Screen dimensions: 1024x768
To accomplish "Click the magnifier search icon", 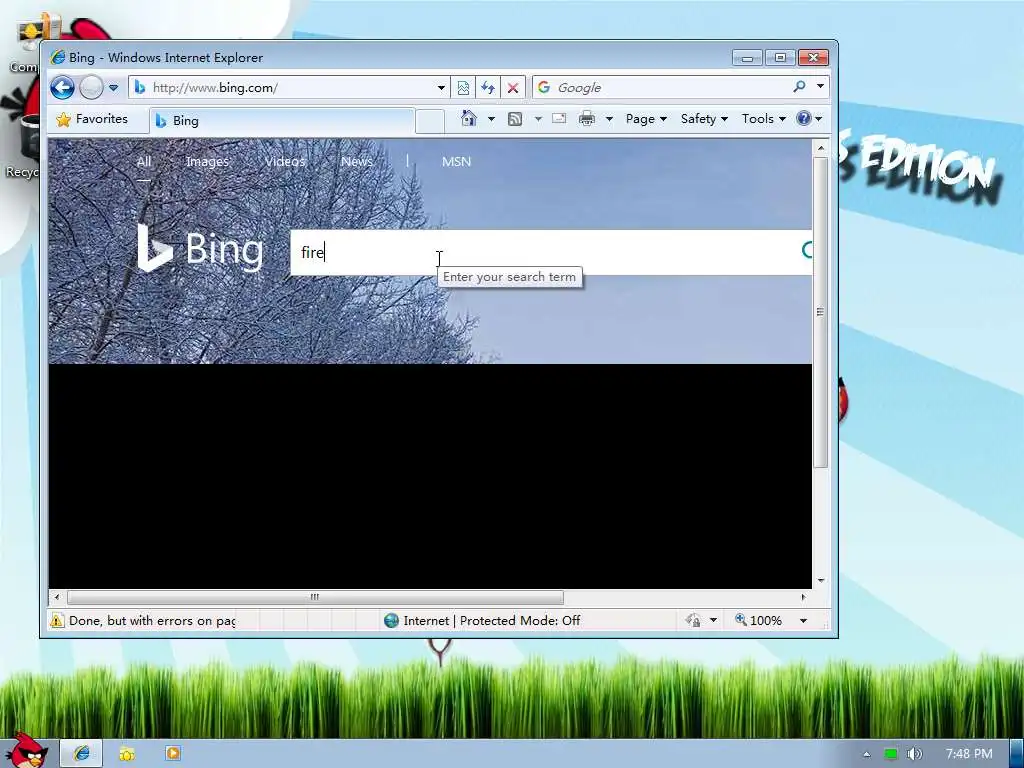I will coord(799,86).
